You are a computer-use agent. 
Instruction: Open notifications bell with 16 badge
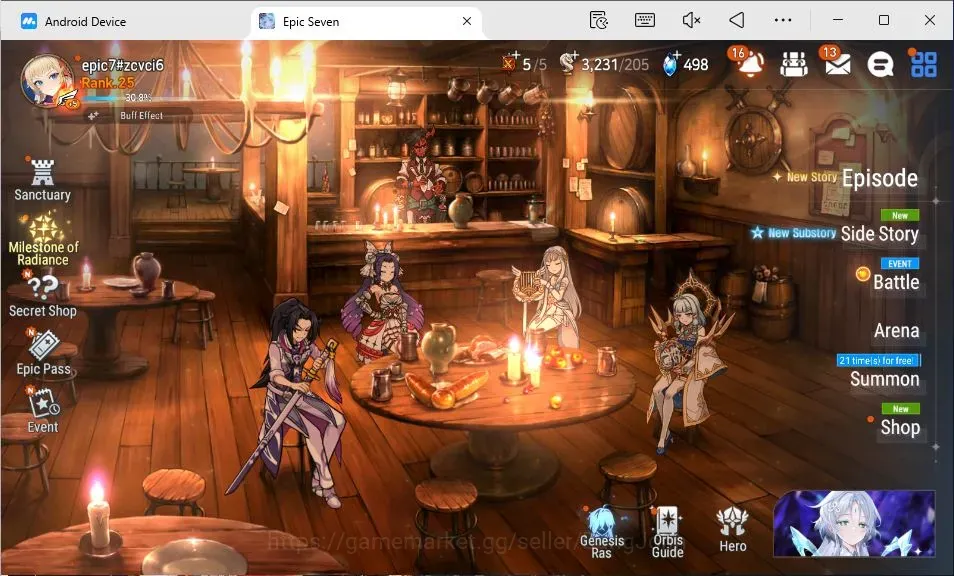[x=749, y=63]
